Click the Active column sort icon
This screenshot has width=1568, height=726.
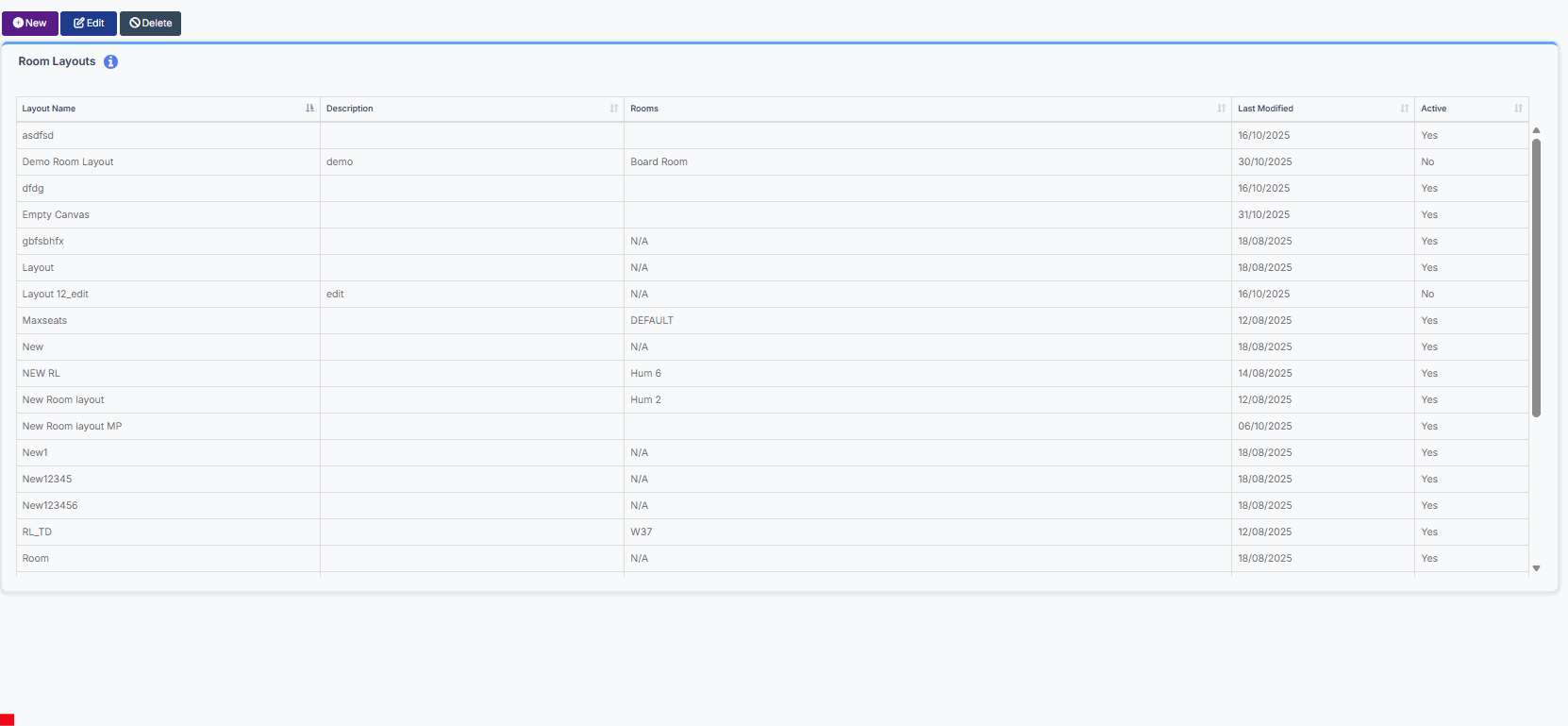1518,109
